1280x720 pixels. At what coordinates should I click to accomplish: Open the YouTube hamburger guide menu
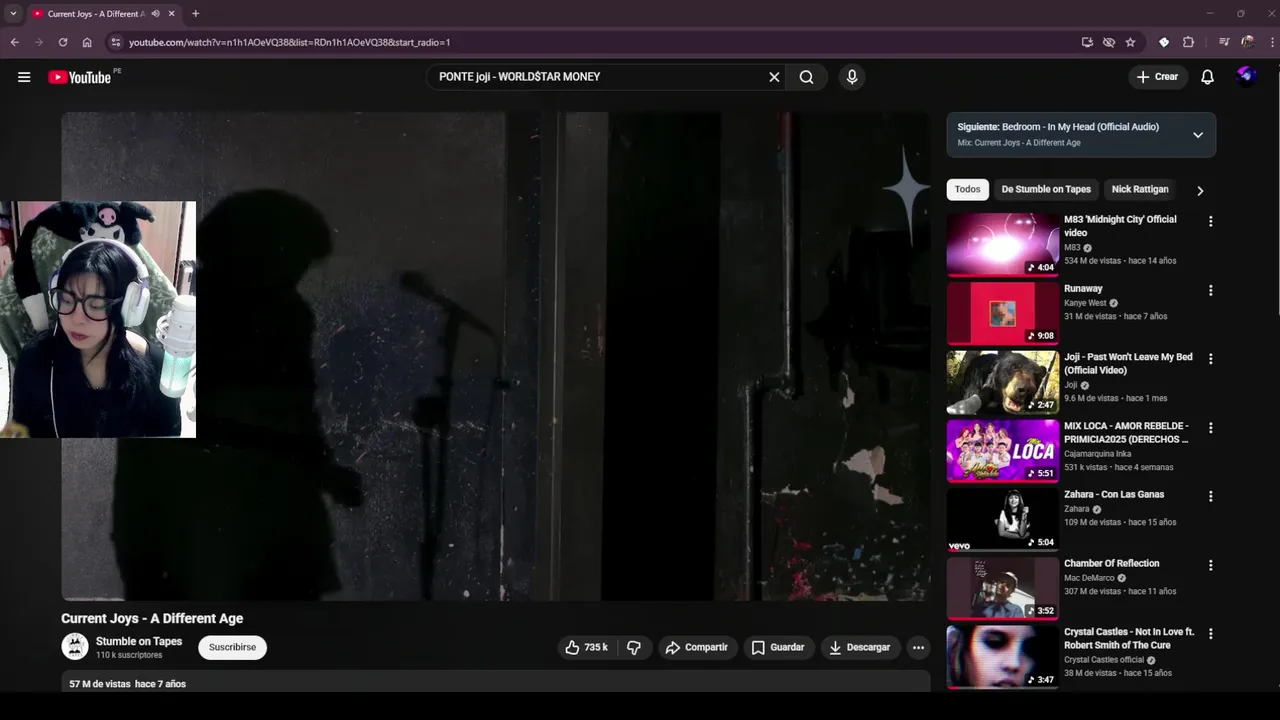(24, 77)
